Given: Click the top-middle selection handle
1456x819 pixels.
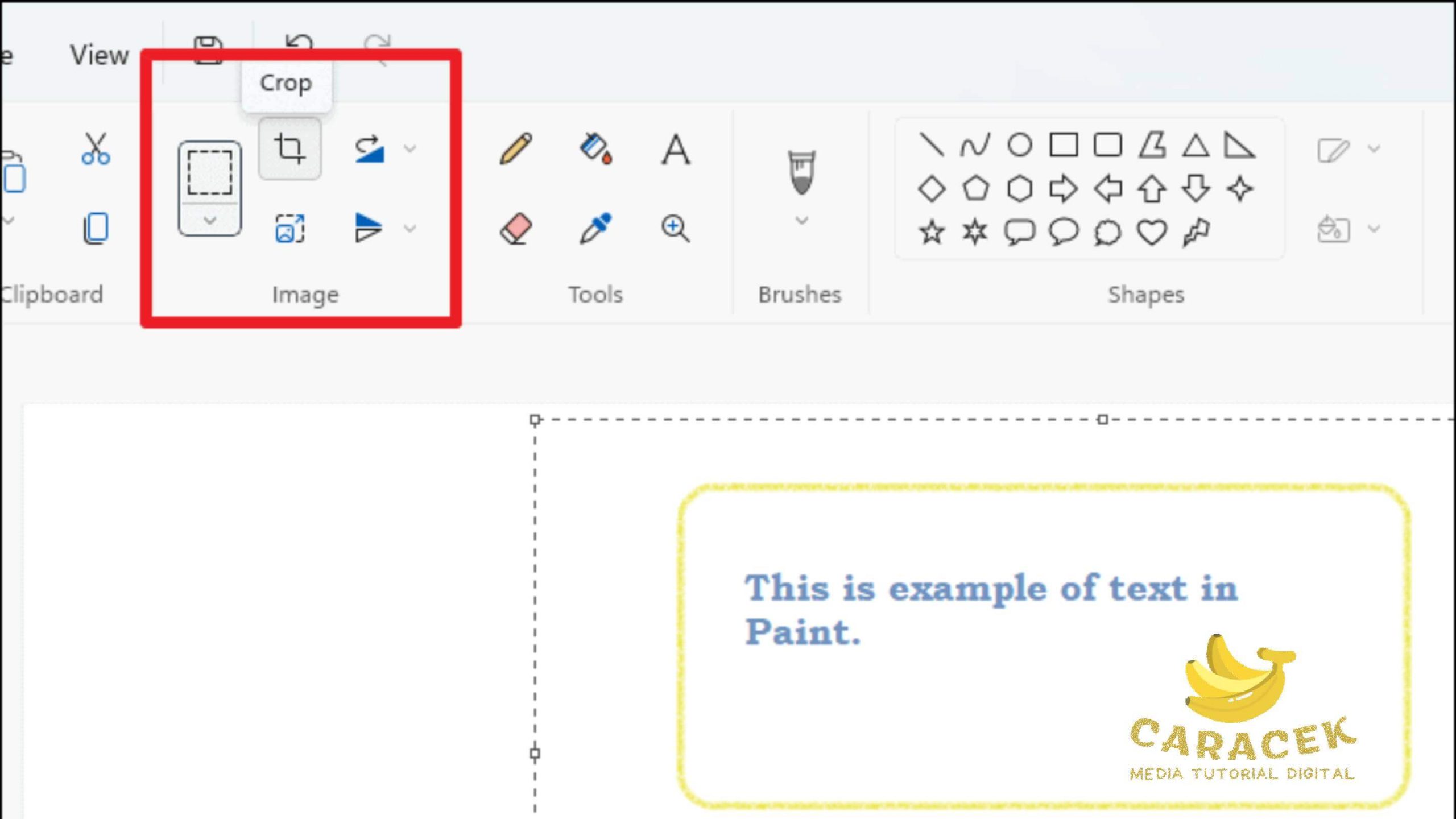Looking at the screenshot, I should pyautogui.click(x=1102, y=420).
